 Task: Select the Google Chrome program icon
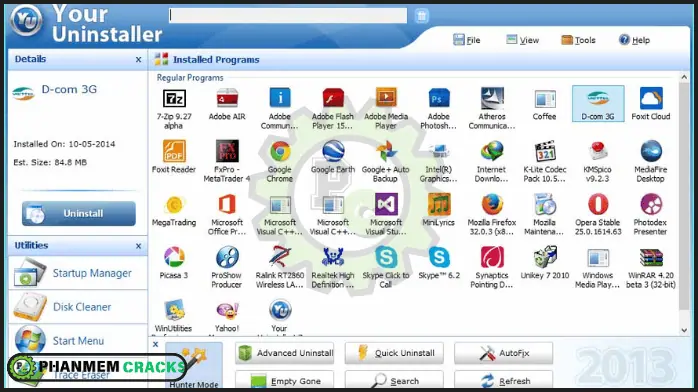point(280,152)
